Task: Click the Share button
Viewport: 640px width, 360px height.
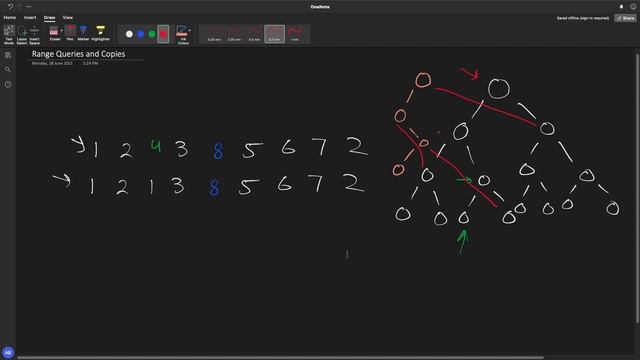Action: tap(626, 18)
